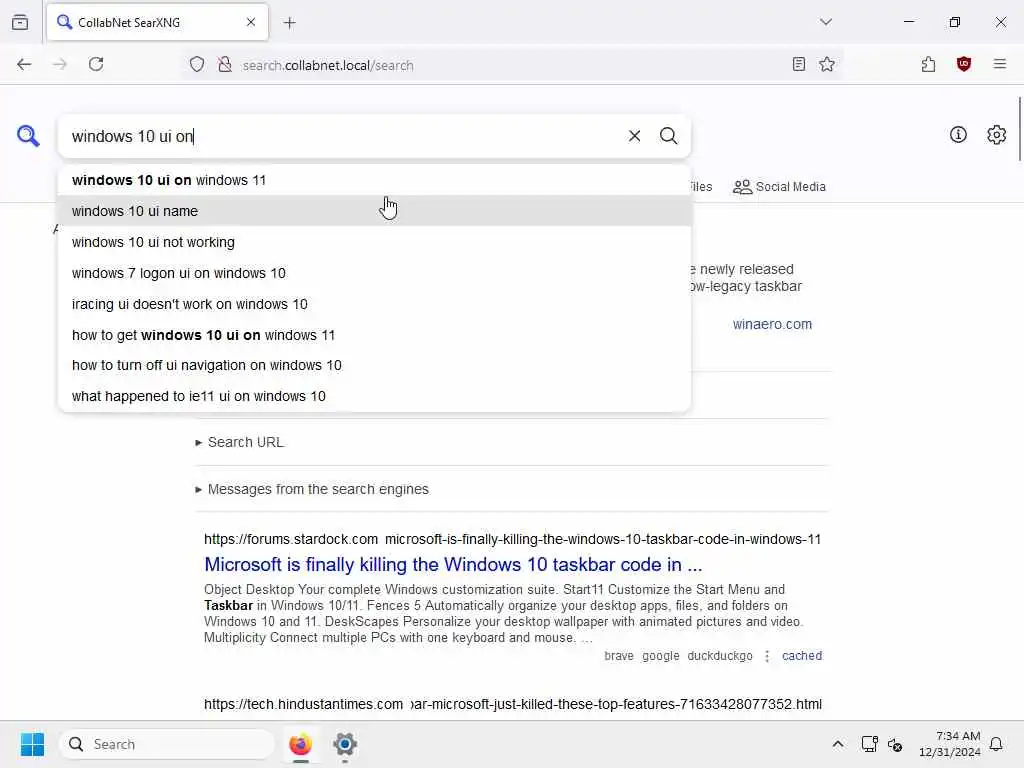Screen dimensions: 1024x768
Task: Close the CollabNet SearXNG tab
Action: click(251, 22)
